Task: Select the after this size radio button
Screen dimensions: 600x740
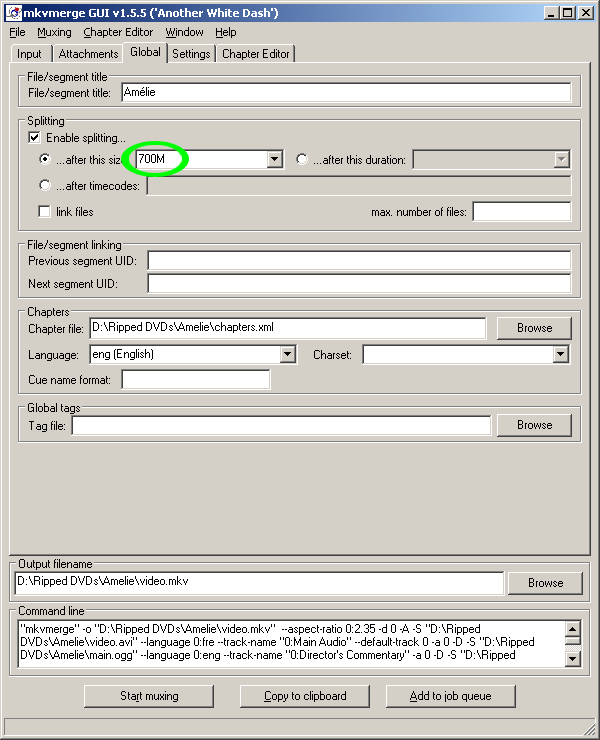Action: pos(45,159)
